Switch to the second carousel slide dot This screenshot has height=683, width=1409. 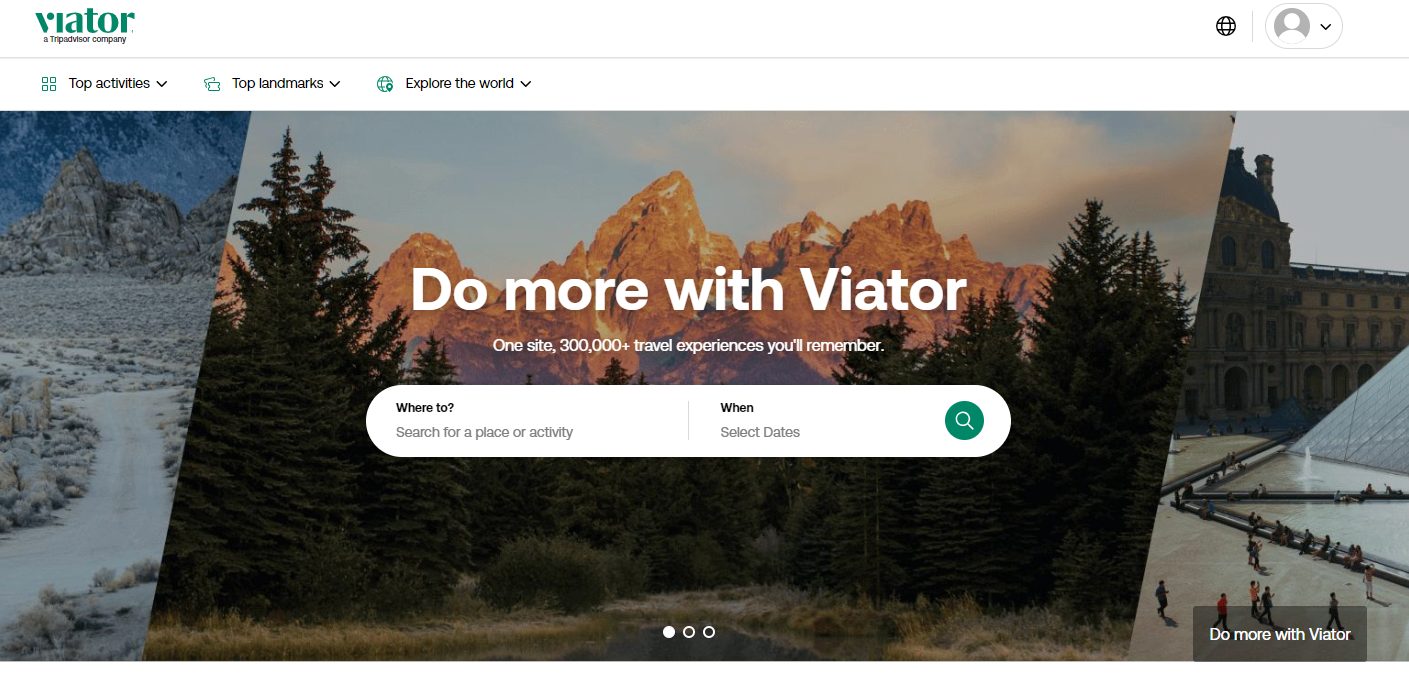689,632
